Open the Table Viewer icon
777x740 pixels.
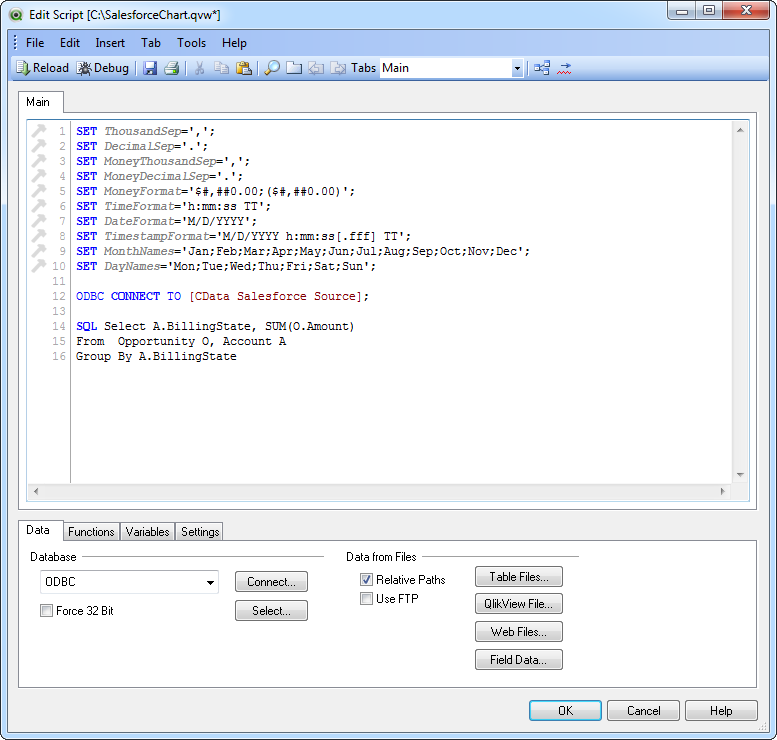pos(541,68)
